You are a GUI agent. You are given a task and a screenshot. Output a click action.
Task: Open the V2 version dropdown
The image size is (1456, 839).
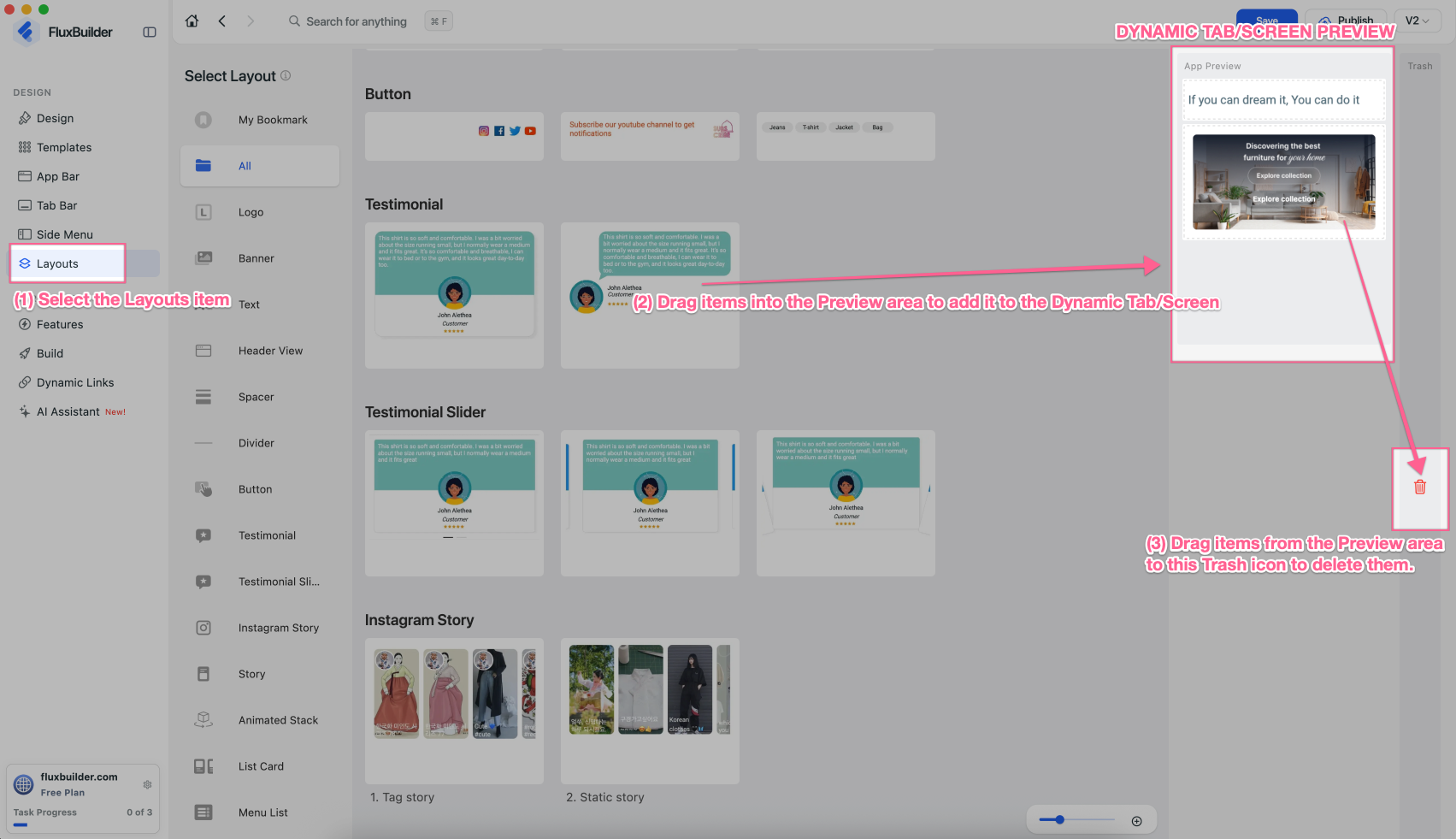1418,21
